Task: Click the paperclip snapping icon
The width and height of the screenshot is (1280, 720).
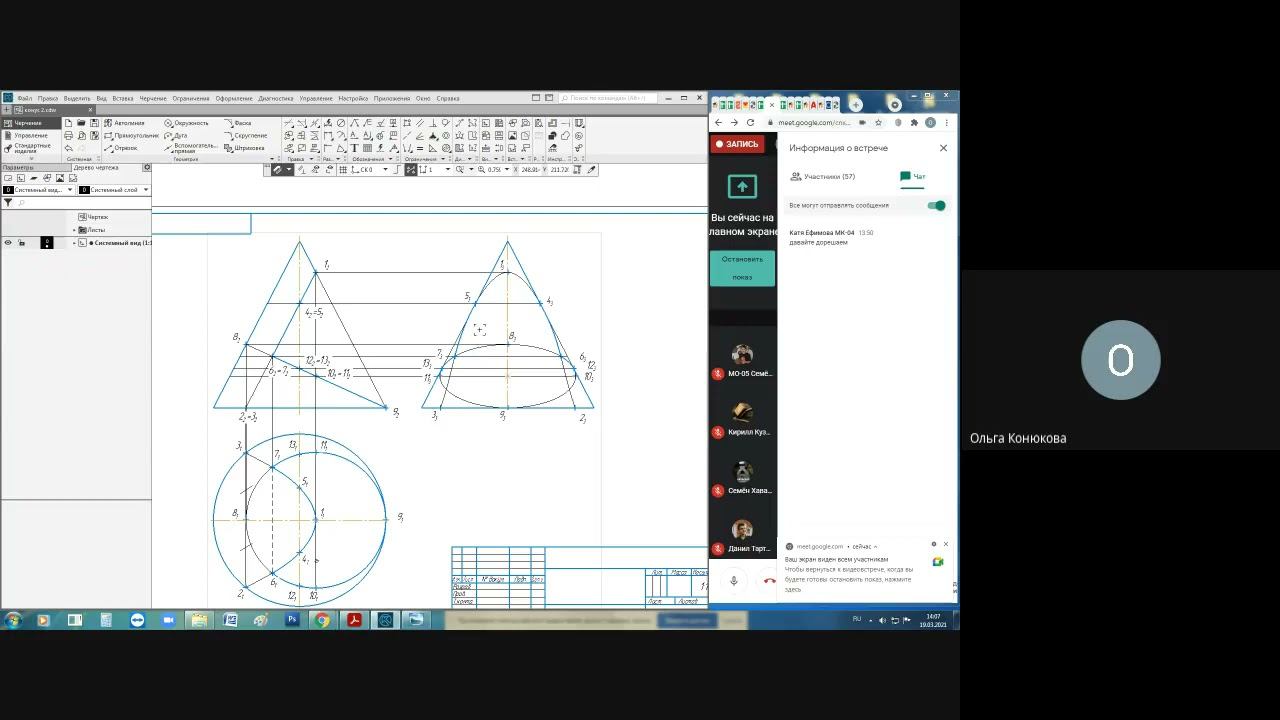Action: (x=278, y=170)
